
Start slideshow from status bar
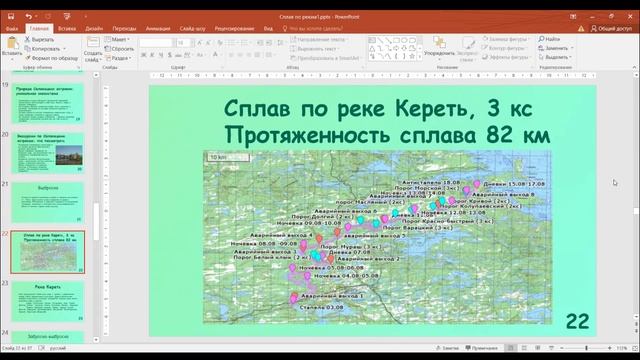click(551, 348)
